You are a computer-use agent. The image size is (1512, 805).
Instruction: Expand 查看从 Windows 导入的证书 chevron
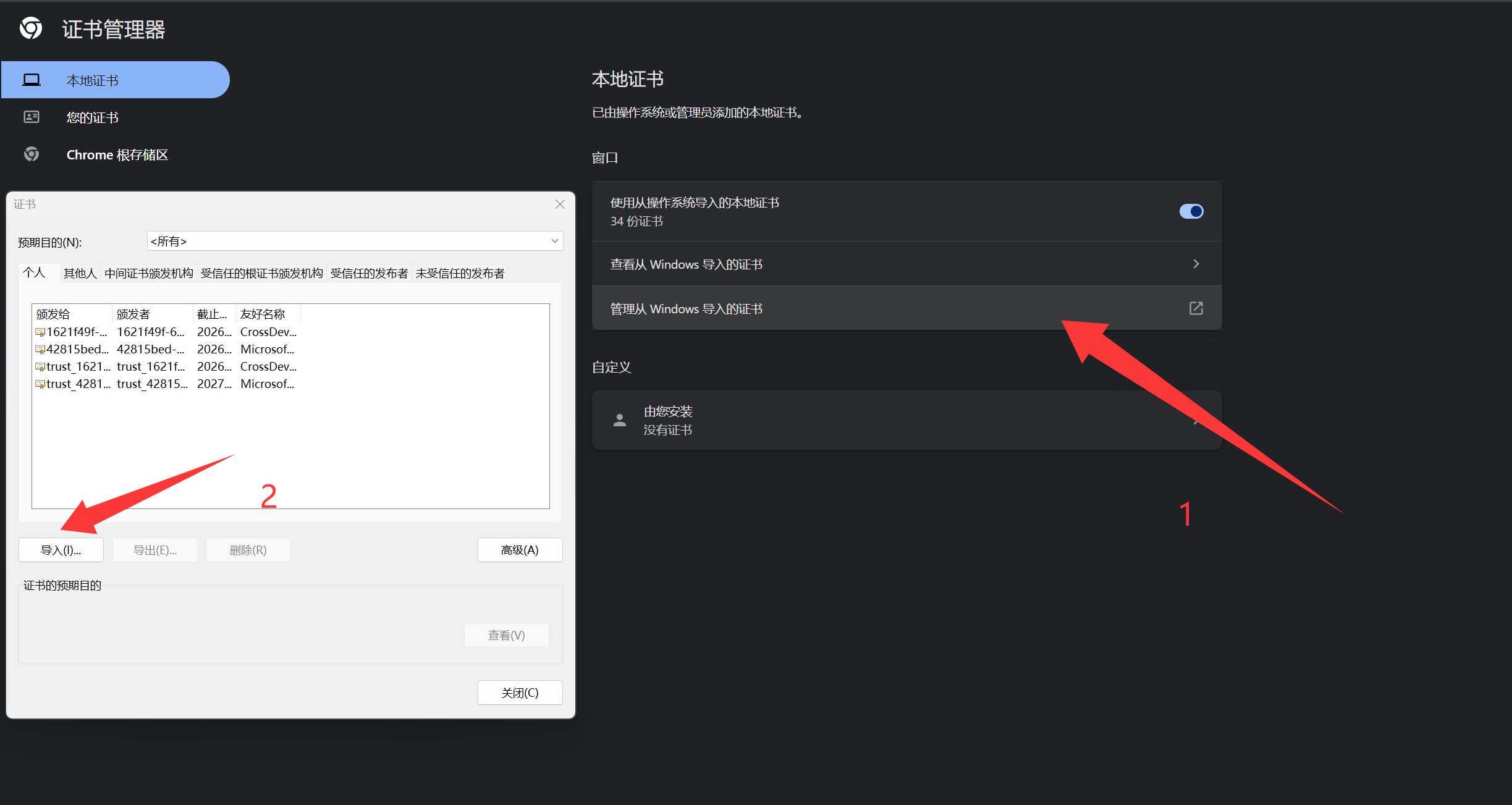pyautogui.click(x=1196, y=264)
